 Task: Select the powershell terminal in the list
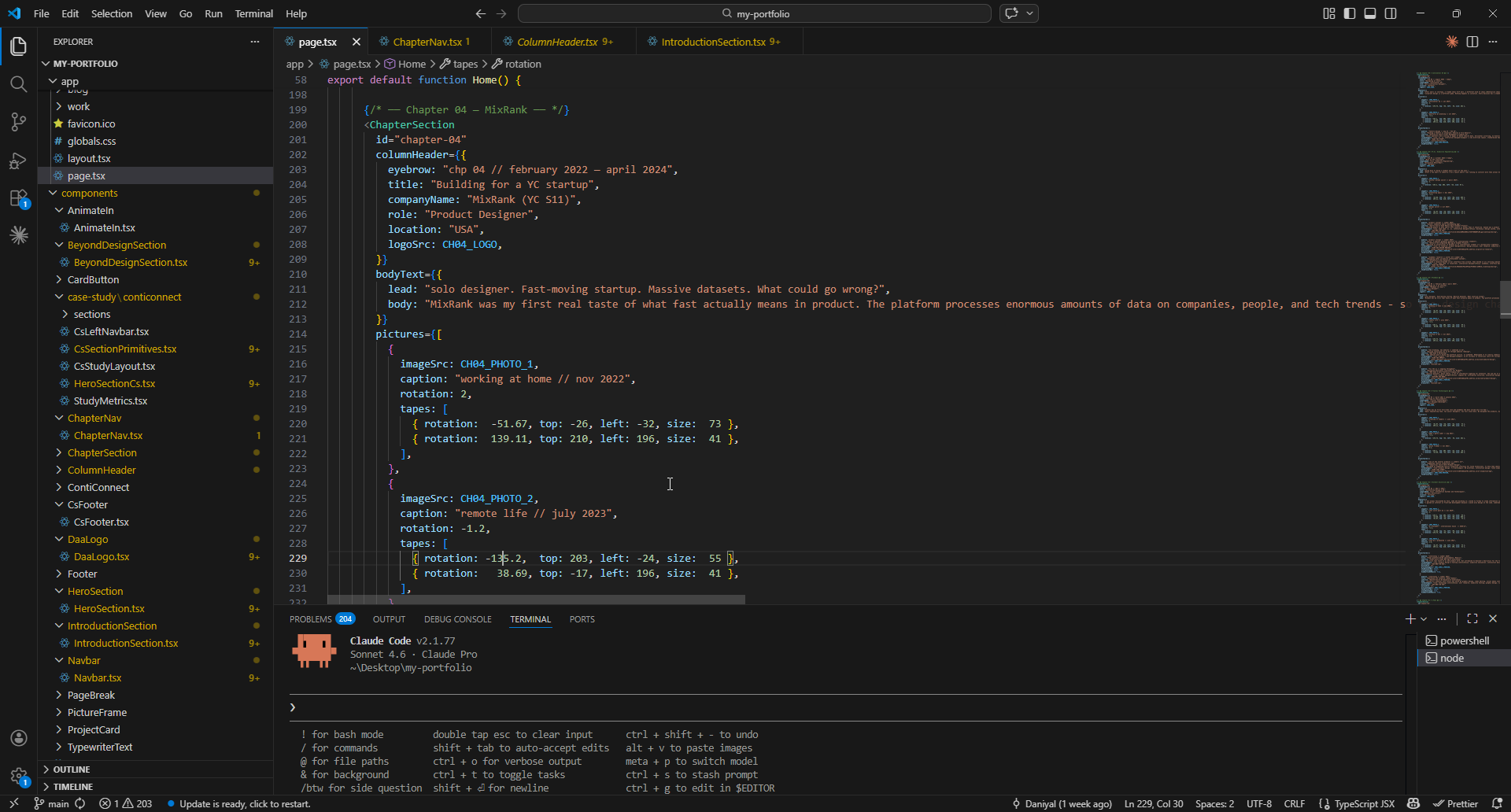tap(1463, 640)
